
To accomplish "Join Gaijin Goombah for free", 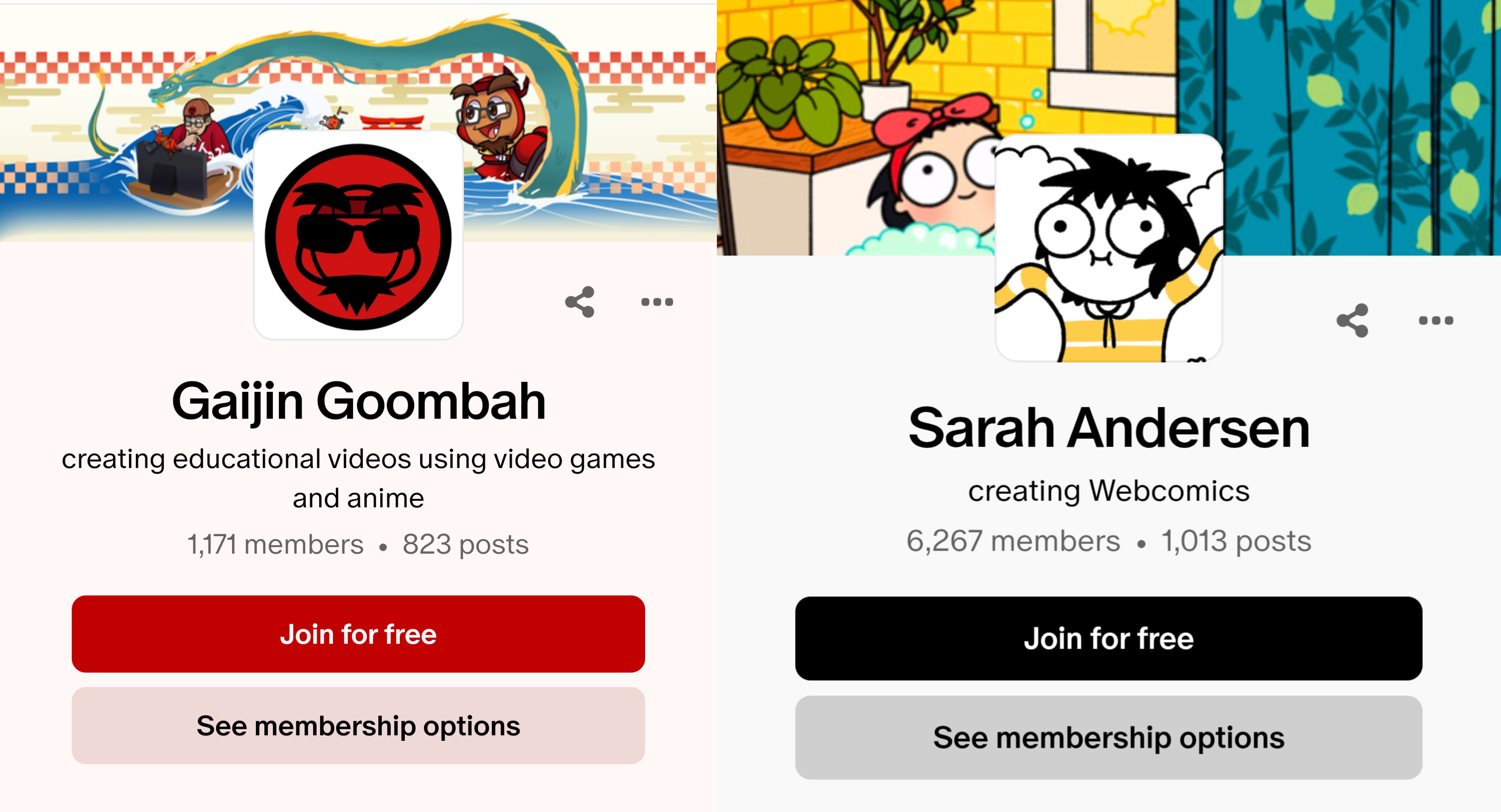I will pyautogui.click(x=358, y=634).
